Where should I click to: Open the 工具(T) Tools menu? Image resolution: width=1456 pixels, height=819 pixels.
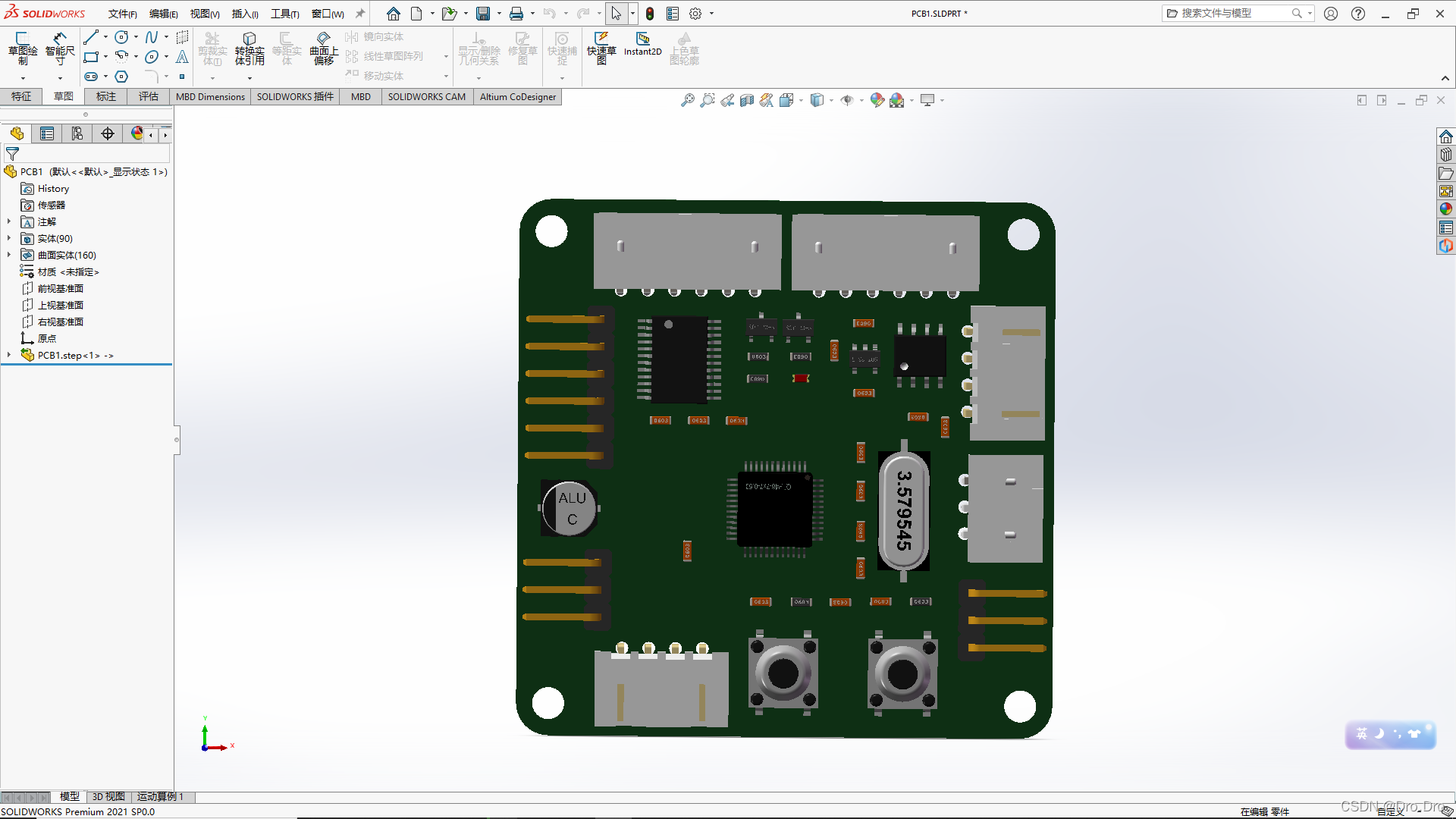(285, 14)
